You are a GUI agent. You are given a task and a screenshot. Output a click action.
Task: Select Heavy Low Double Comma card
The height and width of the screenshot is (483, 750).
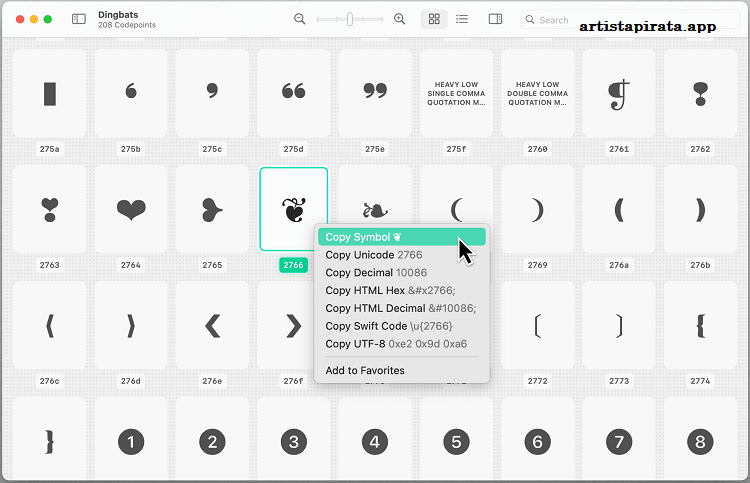538,94
